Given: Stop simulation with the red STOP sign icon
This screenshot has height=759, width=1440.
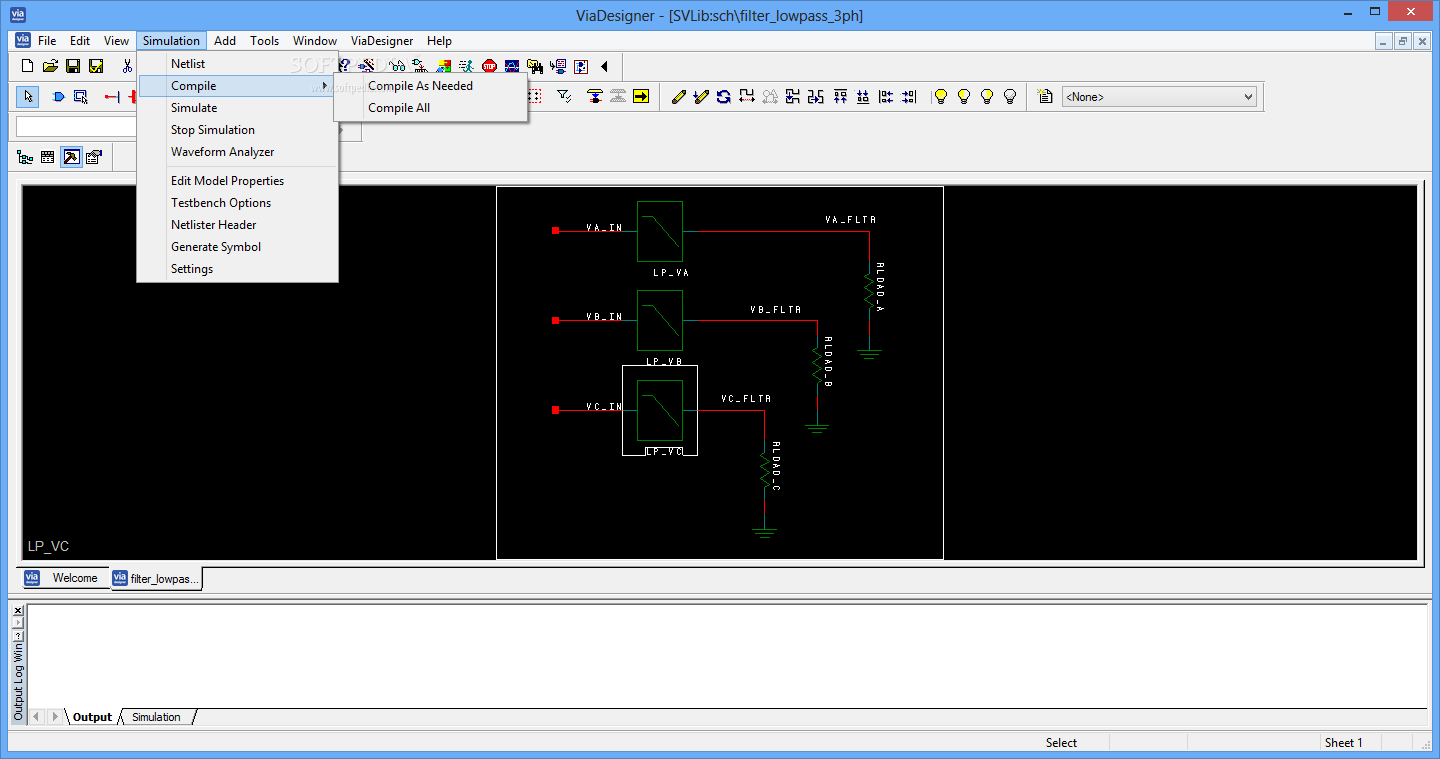Looking at the screenshot, I should (489, 66).
